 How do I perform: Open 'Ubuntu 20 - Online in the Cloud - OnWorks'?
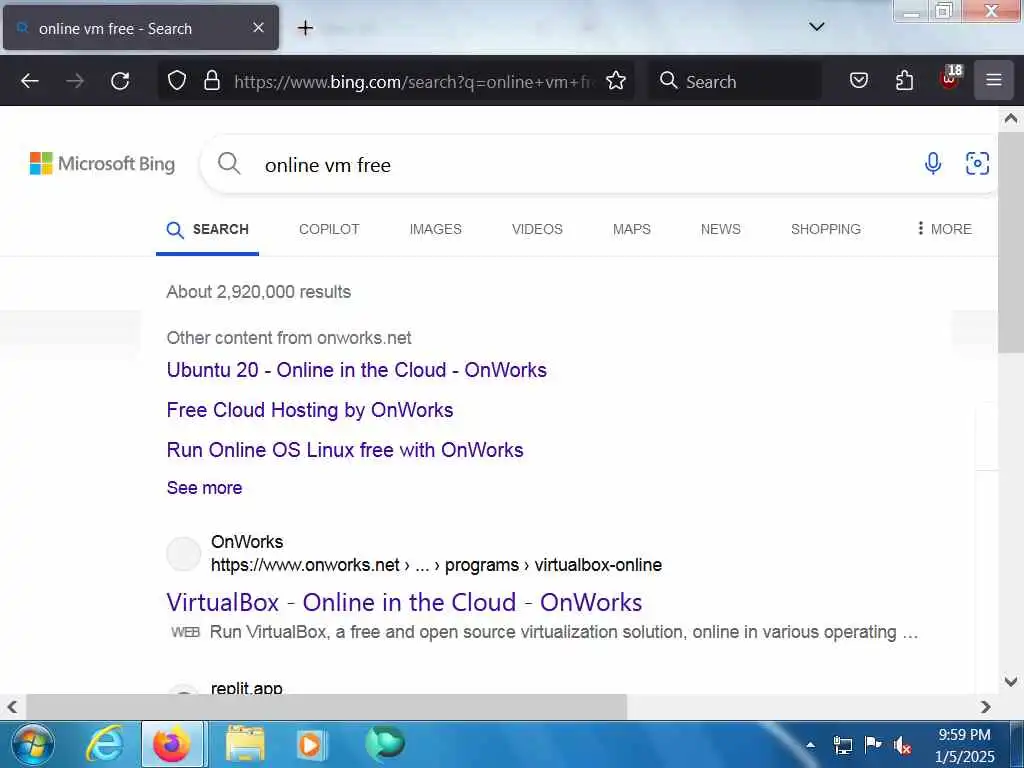(357, 370)
